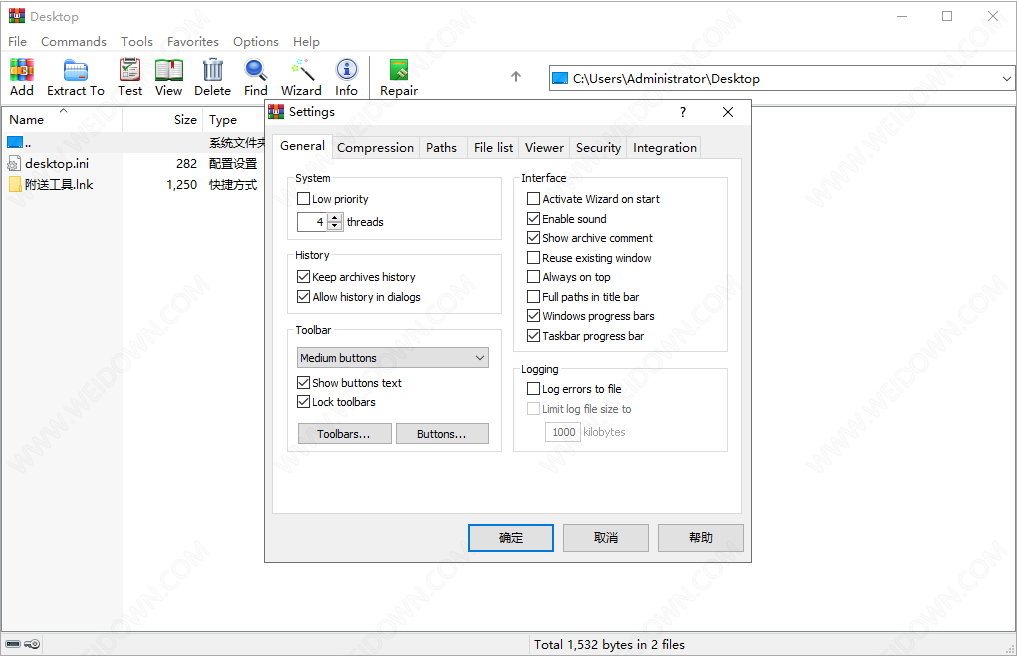This screenshot has height=656, width=1017.
Task: Click the Info toolbar icon
Action: tap(346, 70)
